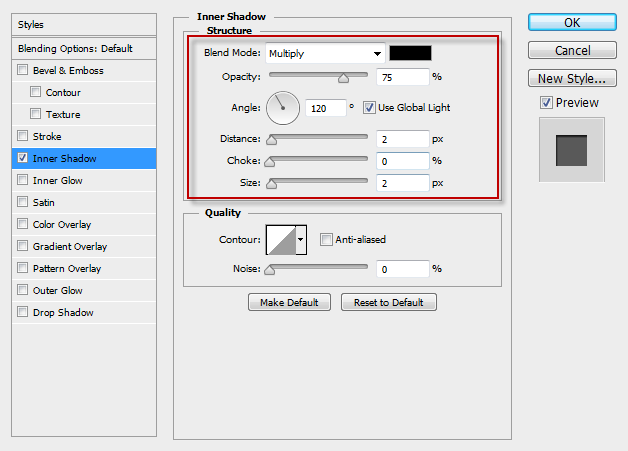This screenshot has width=628, height=451.
Task: Select the Stroke style row label
Action: (47, 137)
